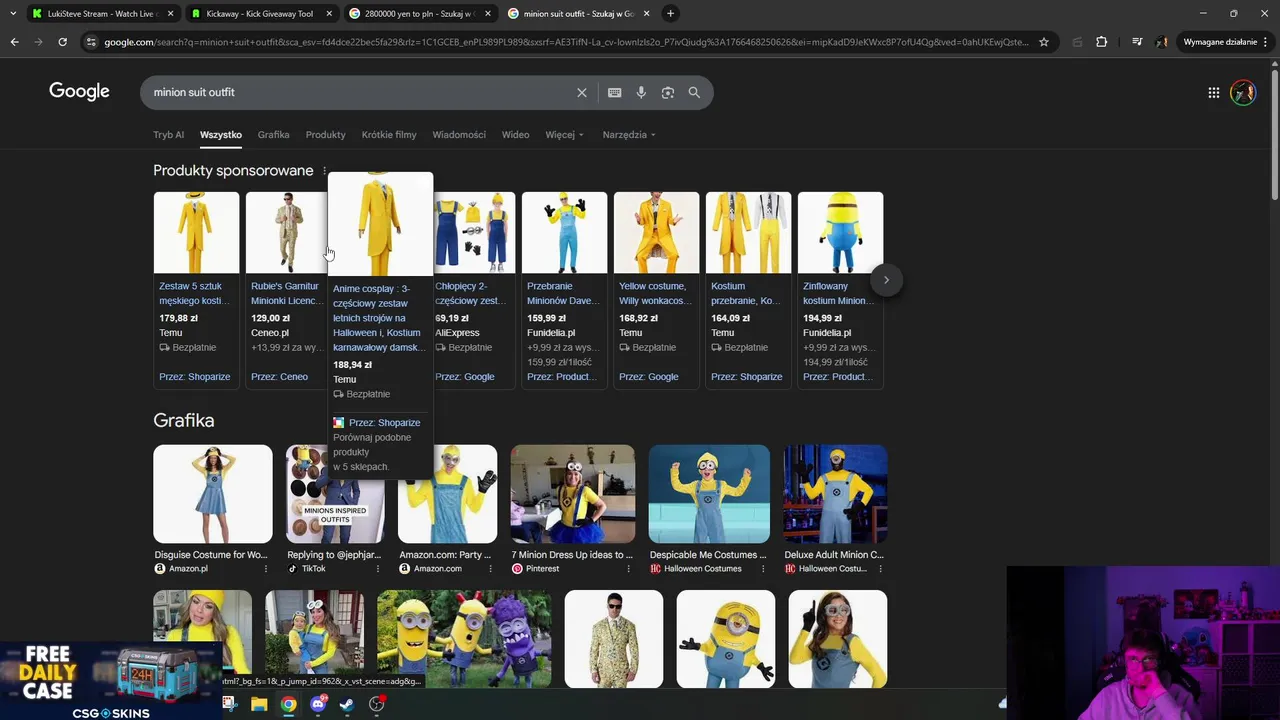Viewport: 1280px width, 720px height.
Task: Open three-dot menu for Pinterest image result
Action: tap(627, 568)
